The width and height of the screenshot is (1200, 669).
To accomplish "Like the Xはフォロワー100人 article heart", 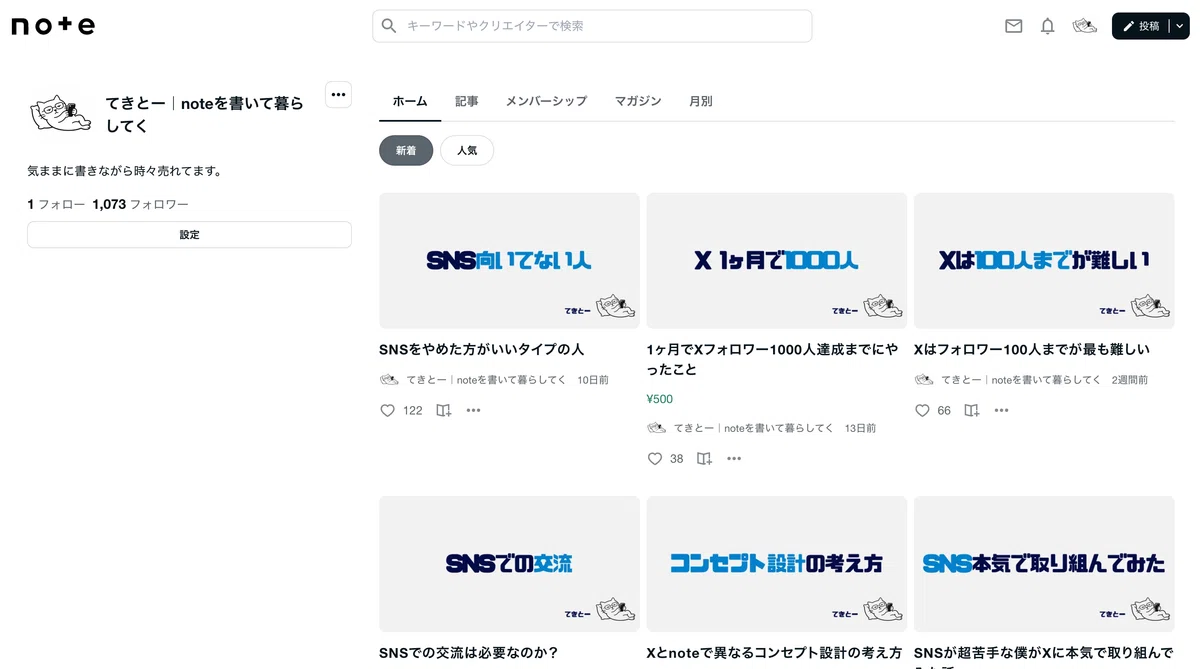I will click(922, 410).
